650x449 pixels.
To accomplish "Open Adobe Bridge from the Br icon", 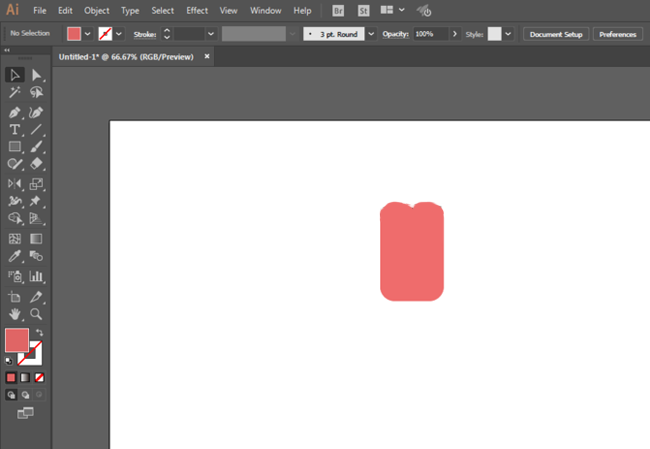I will coord(337,10).
